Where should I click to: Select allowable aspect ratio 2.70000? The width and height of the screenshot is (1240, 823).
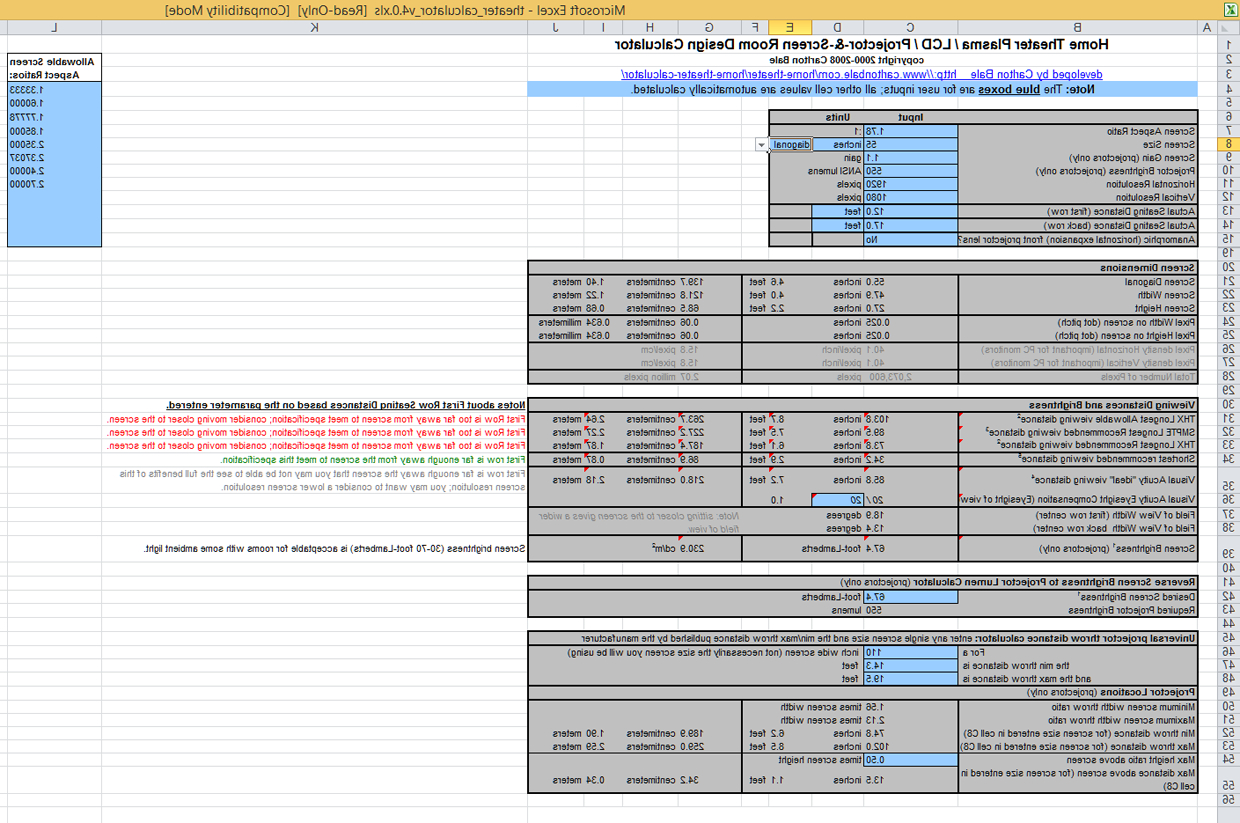pyautogui.click(x=54, y=185)
